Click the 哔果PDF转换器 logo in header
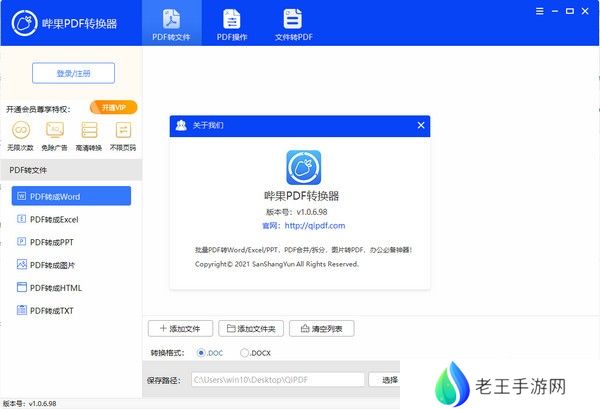Viewport: 600px width, 409px height. (24, 23)
